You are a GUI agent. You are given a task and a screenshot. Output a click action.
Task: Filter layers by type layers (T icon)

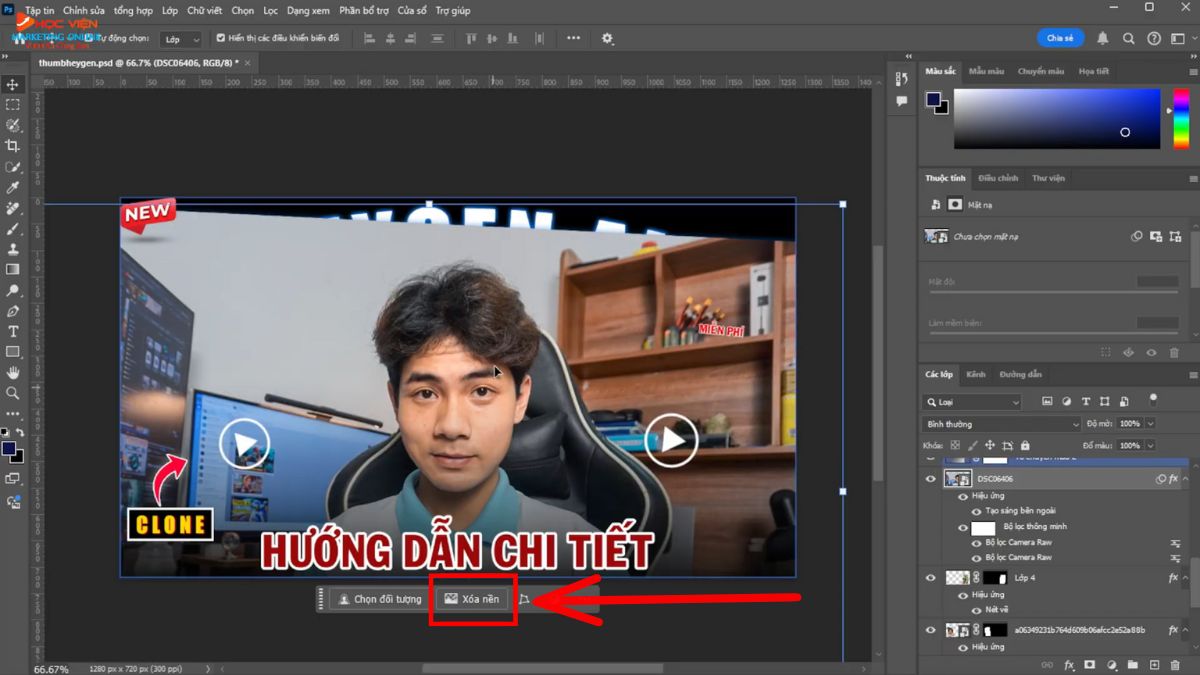(1086, 401)
